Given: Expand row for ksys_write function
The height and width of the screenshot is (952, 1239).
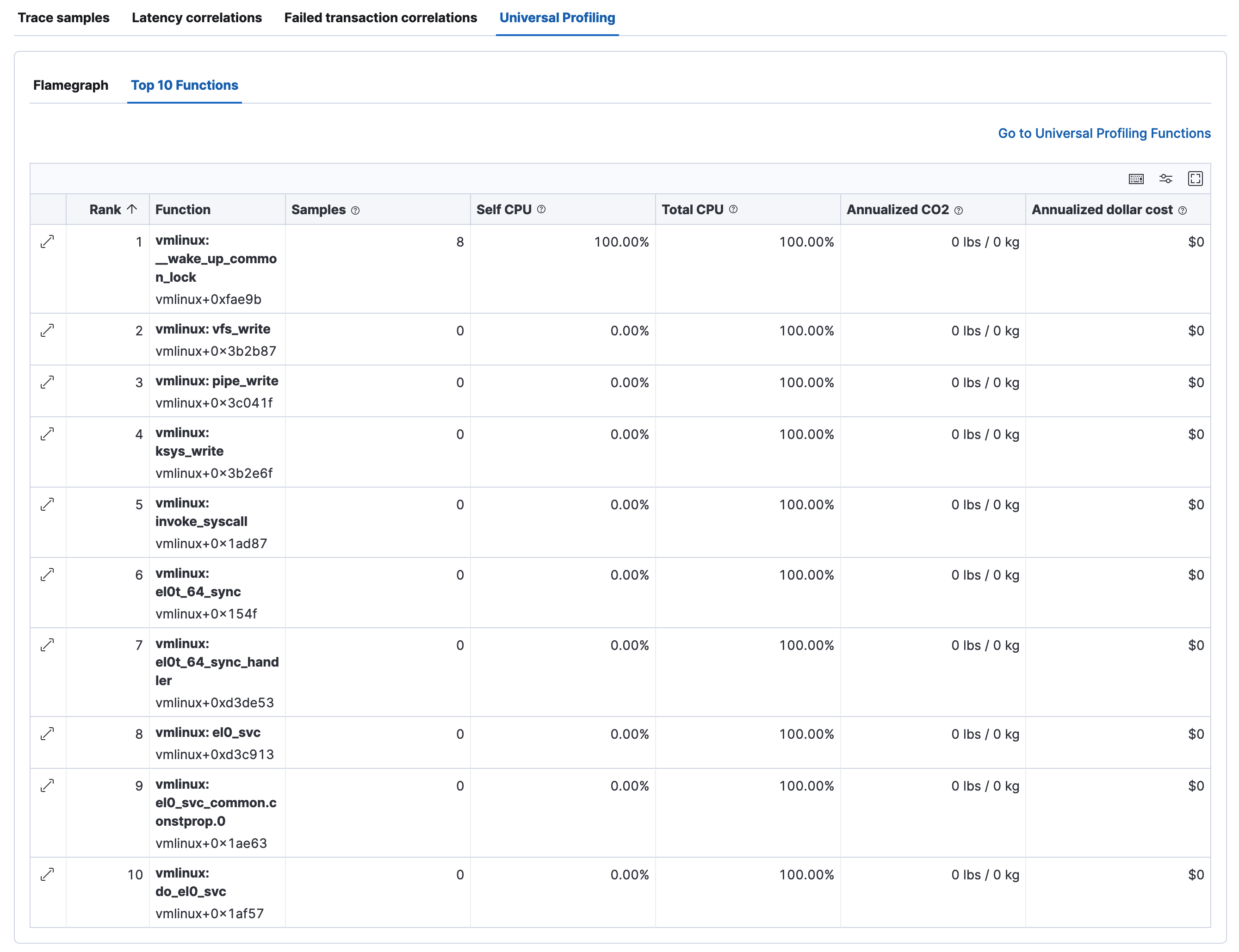Looking at the screenshot, I should click(x=48, y=434).
